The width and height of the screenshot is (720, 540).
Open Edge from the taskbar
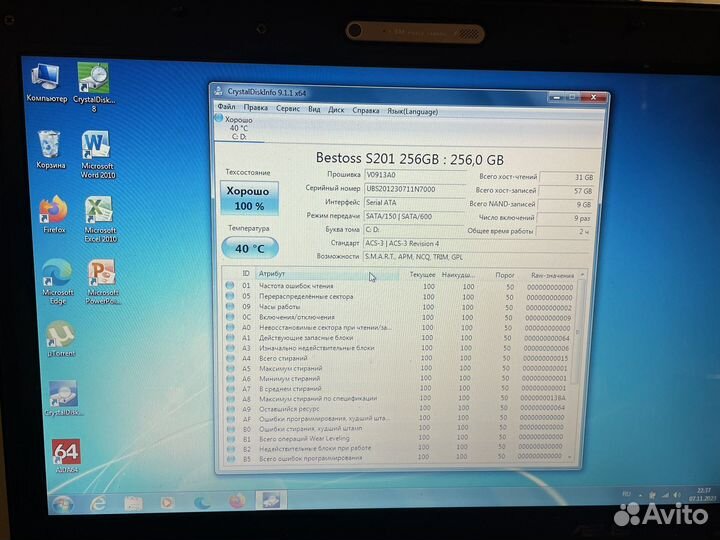[202, 502]
